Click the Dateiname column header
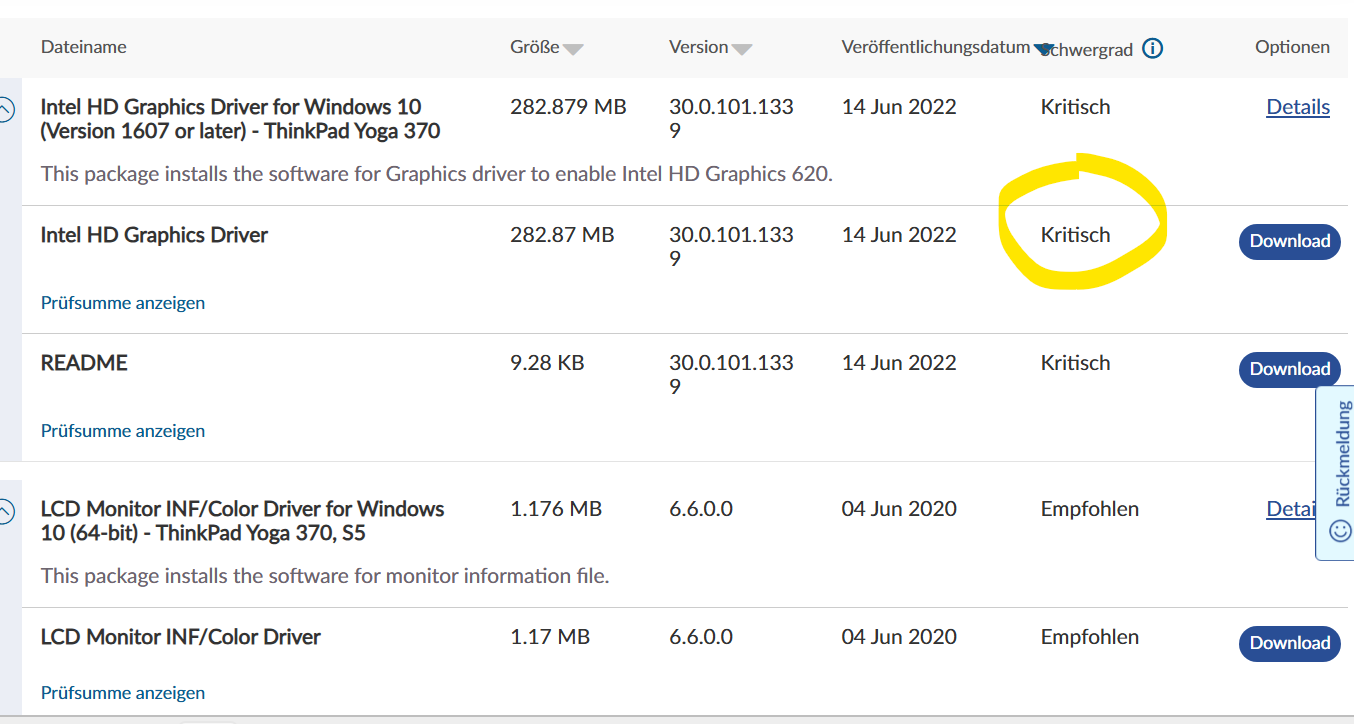The width and height of the screenshot is (1354, 724). point(83,47)
